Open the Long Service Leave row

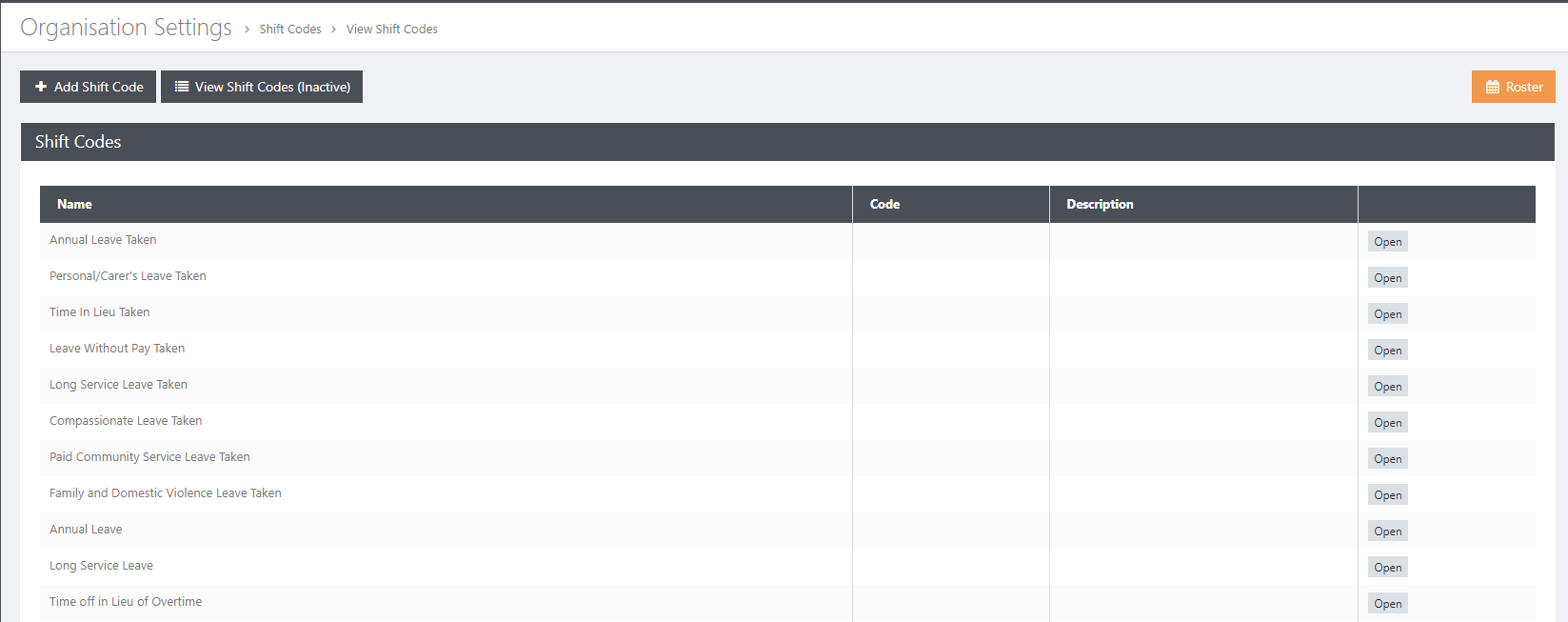tap(1388, 568)
